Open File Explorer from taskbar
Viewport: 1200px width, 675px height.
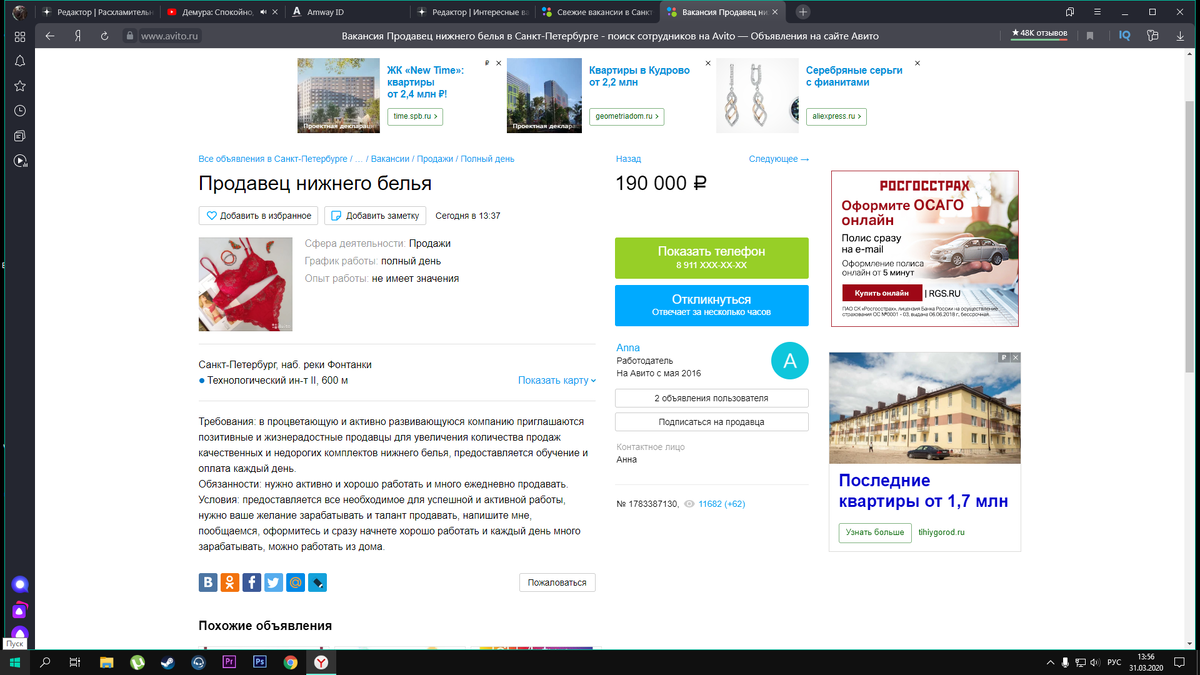point(106,662)
